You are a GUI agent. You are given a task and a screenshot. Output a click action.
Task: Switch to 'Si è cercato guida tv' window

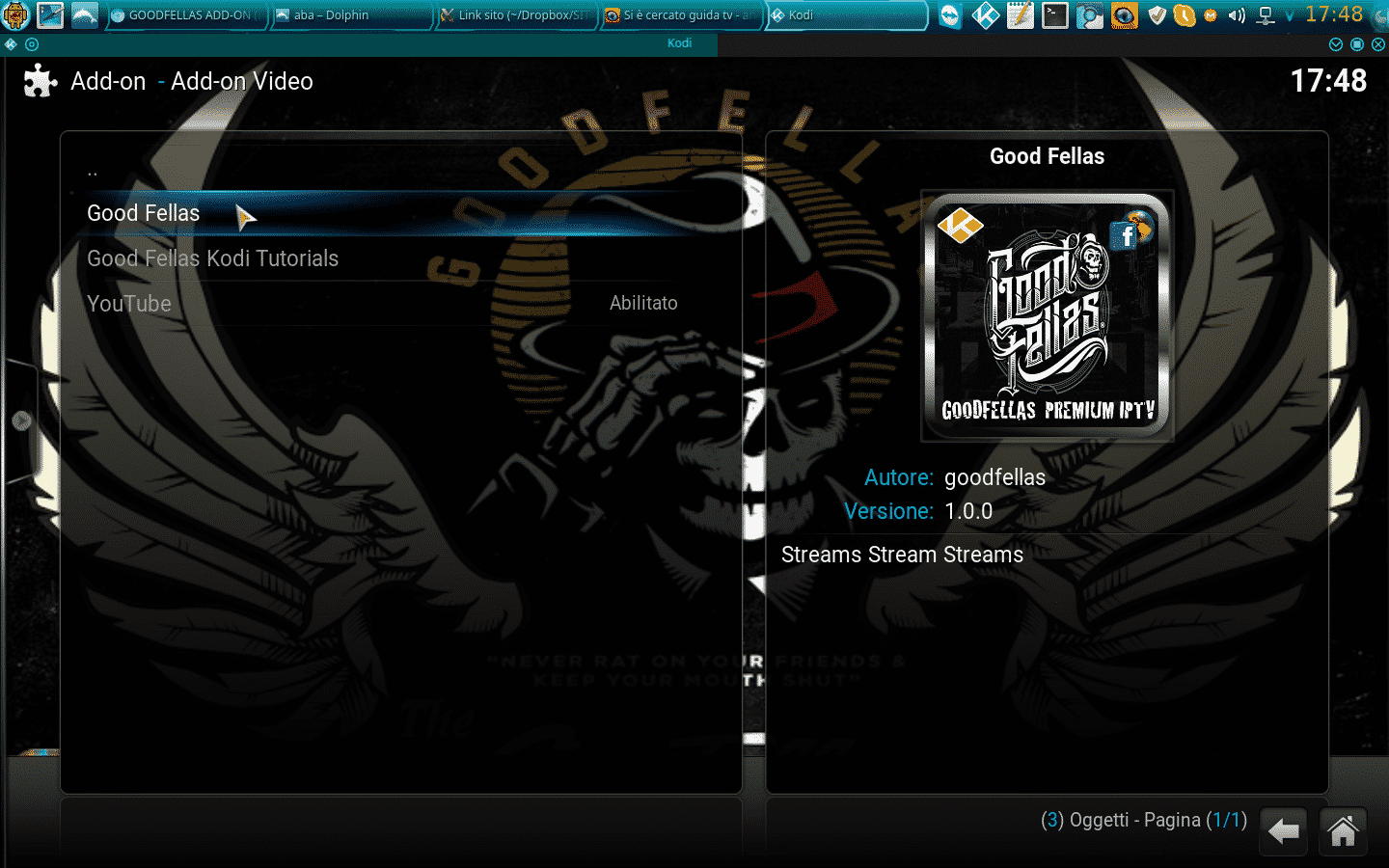[681, 15]
